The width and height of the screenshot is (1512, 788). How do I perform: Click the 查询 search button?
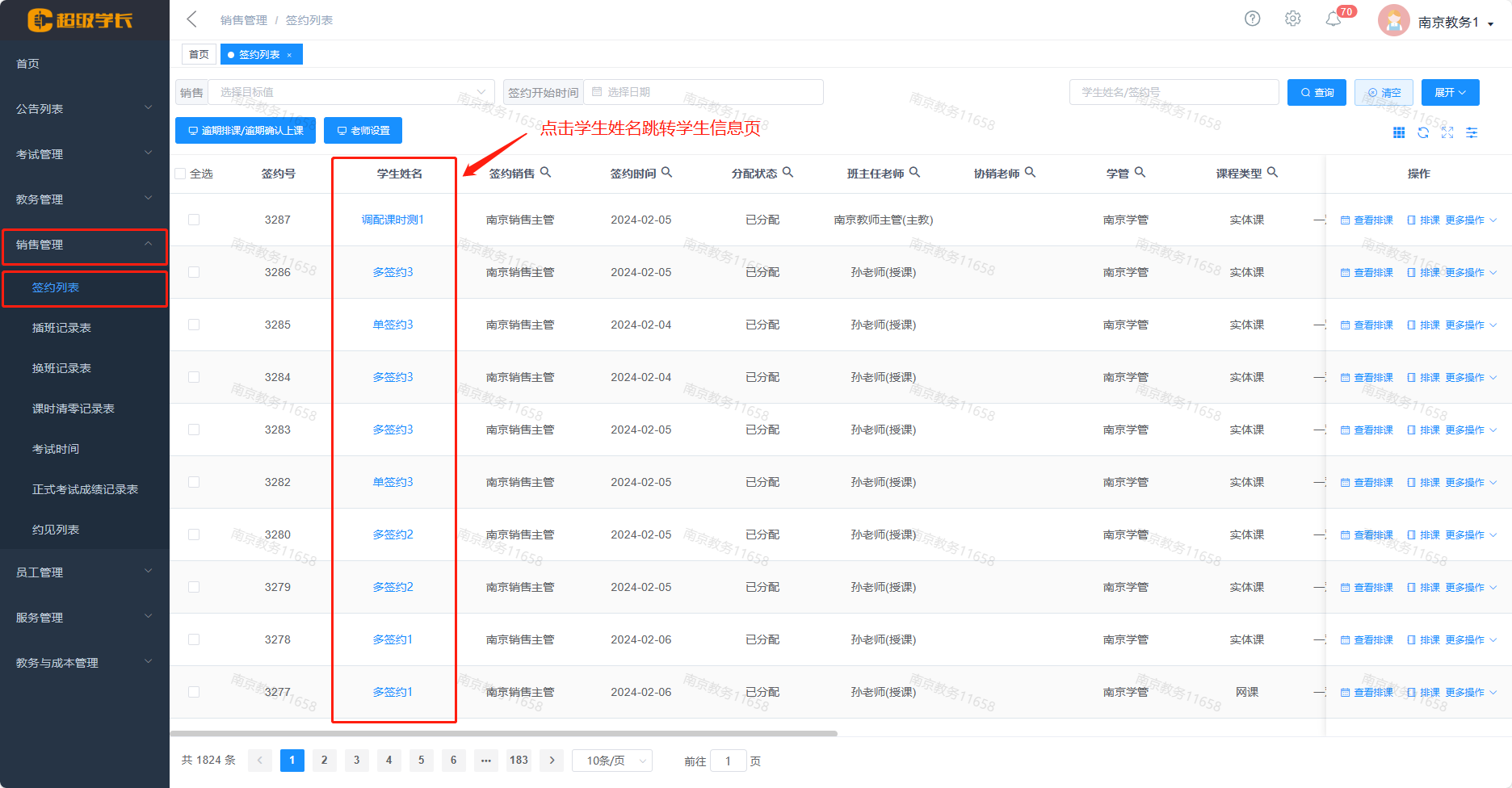1317,92
